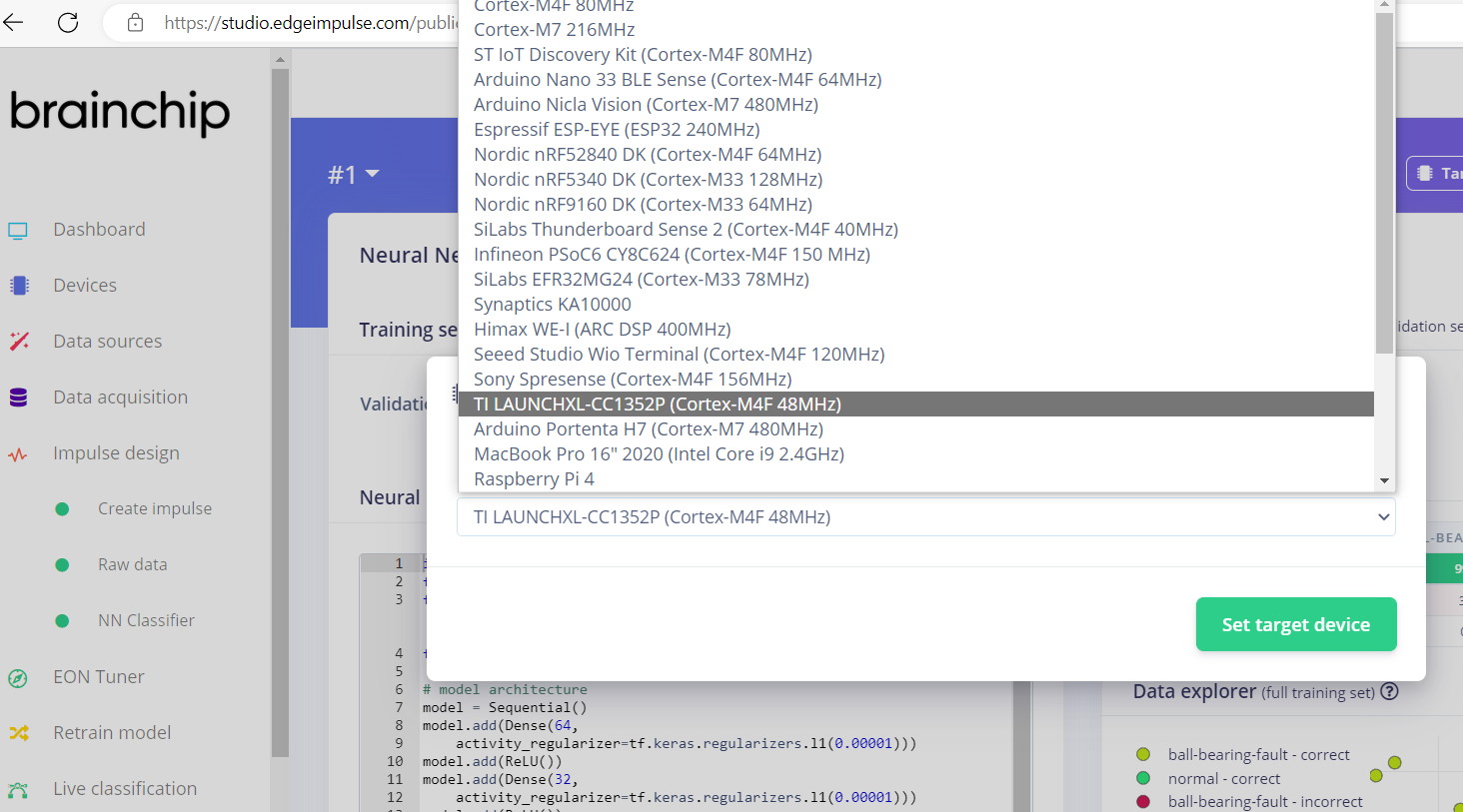Screen dimensions: 1463x812
Task: Go to Retrain model page
Action: point(112,733)
